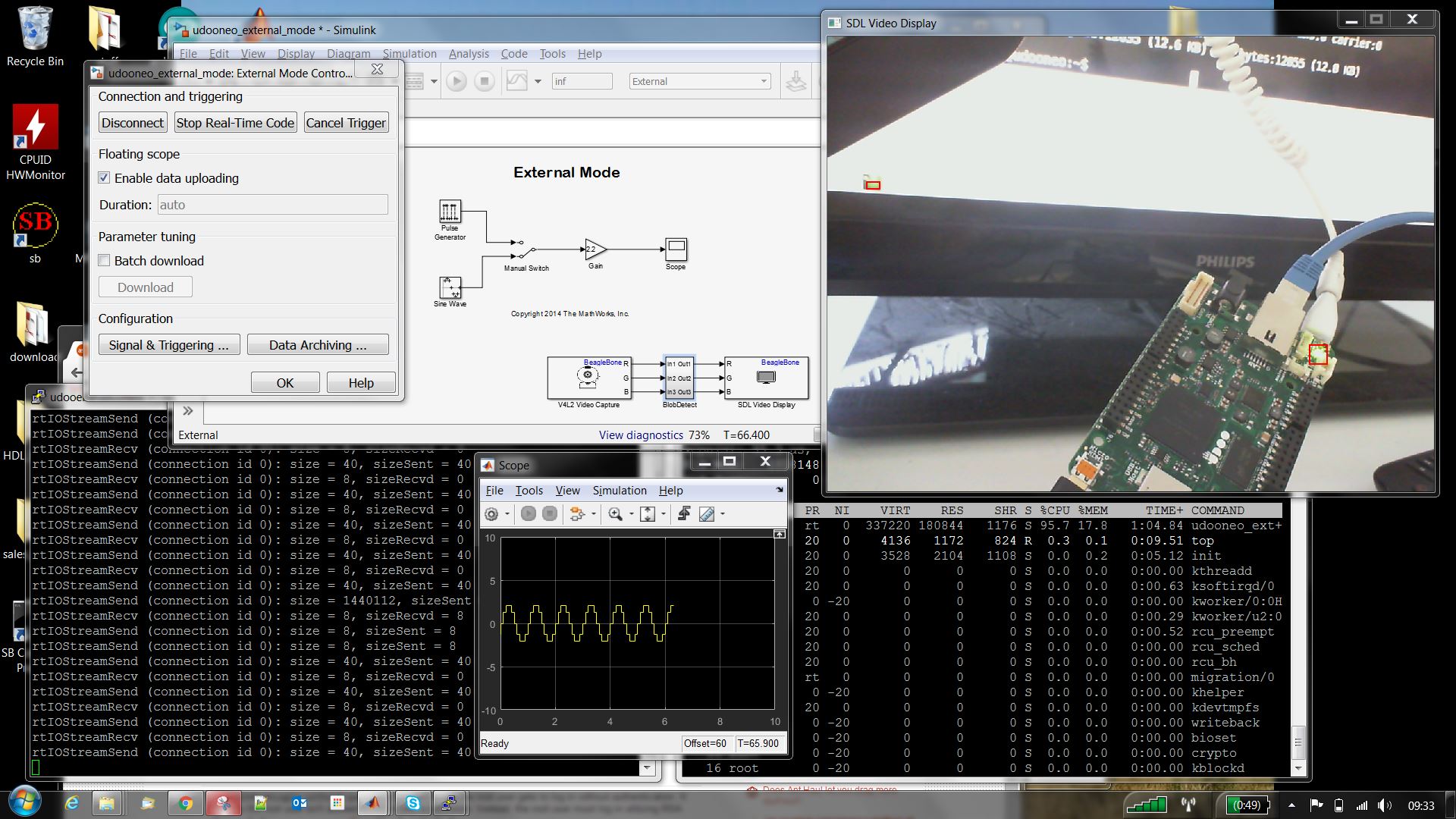Viewport: 1456px width, 819px height.
Task: Open Recycle Bin on desktop
Action: pyautogui.click(x=35, y=38)
